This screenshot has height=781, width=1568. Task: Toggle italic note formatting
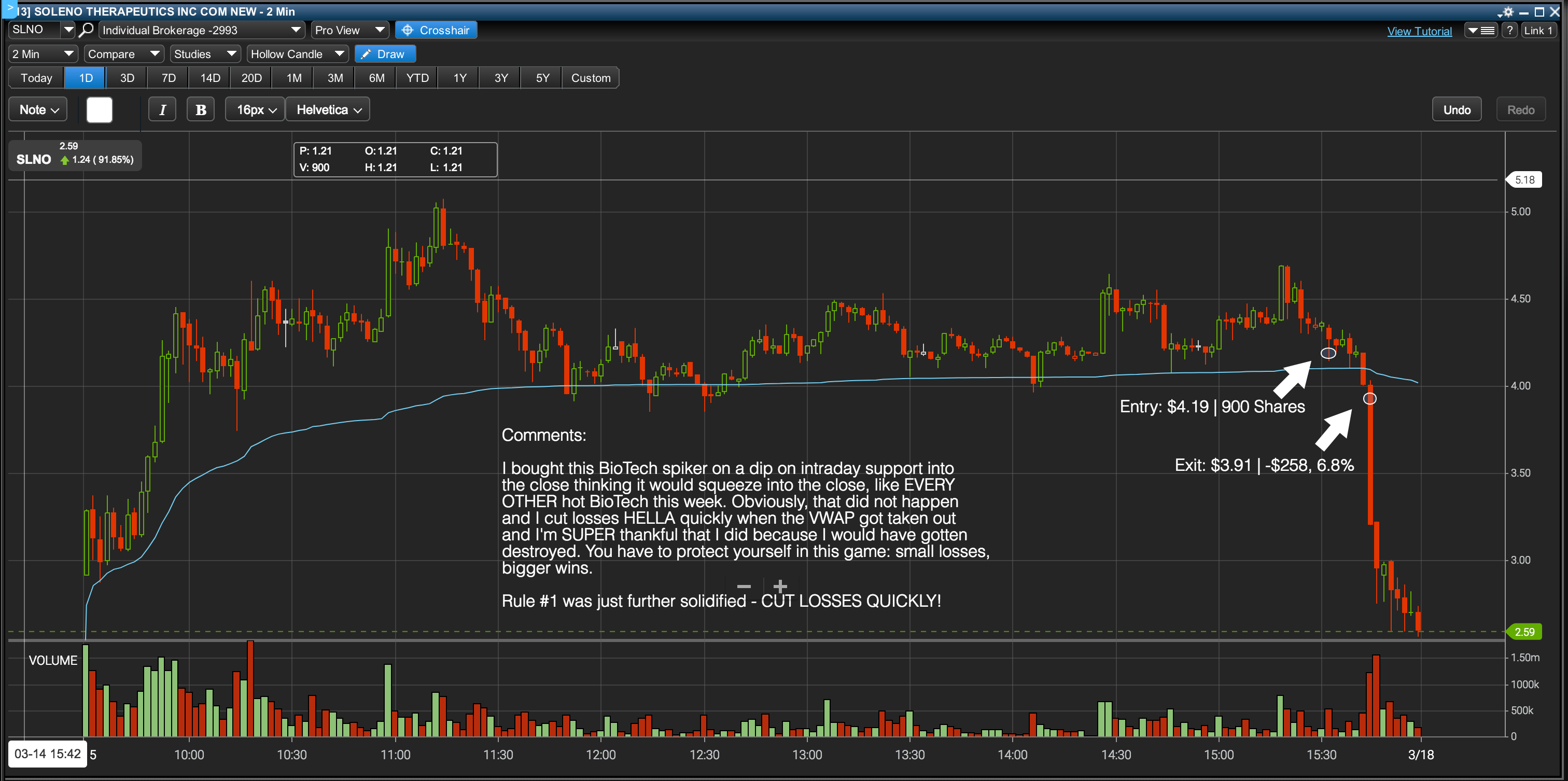(x=162, y=109)
